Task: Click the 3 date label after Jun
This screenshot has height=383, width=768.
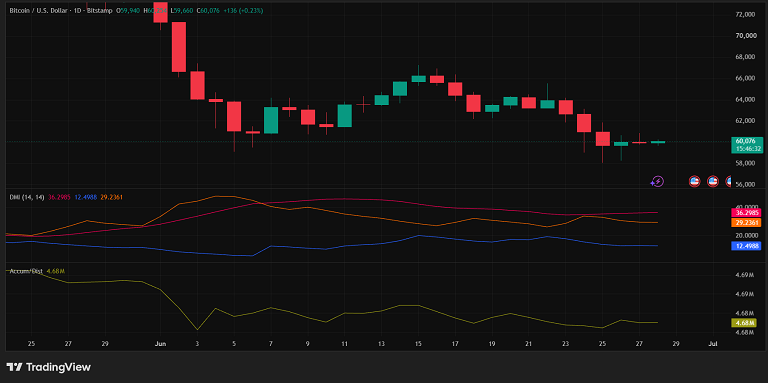Action: (197, 344)
